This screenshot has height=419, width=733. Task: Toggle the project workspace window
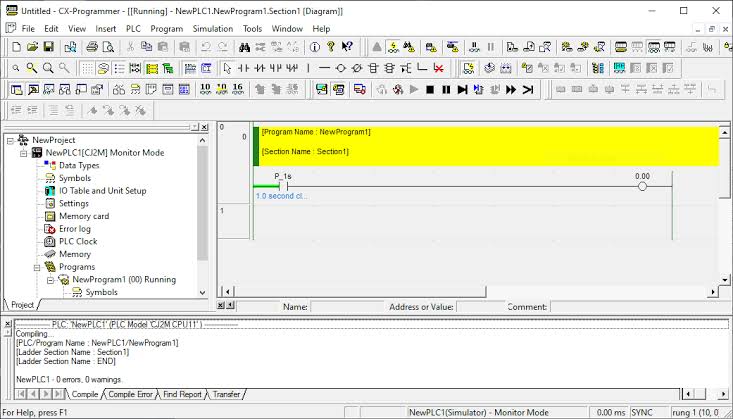(16, 89)
